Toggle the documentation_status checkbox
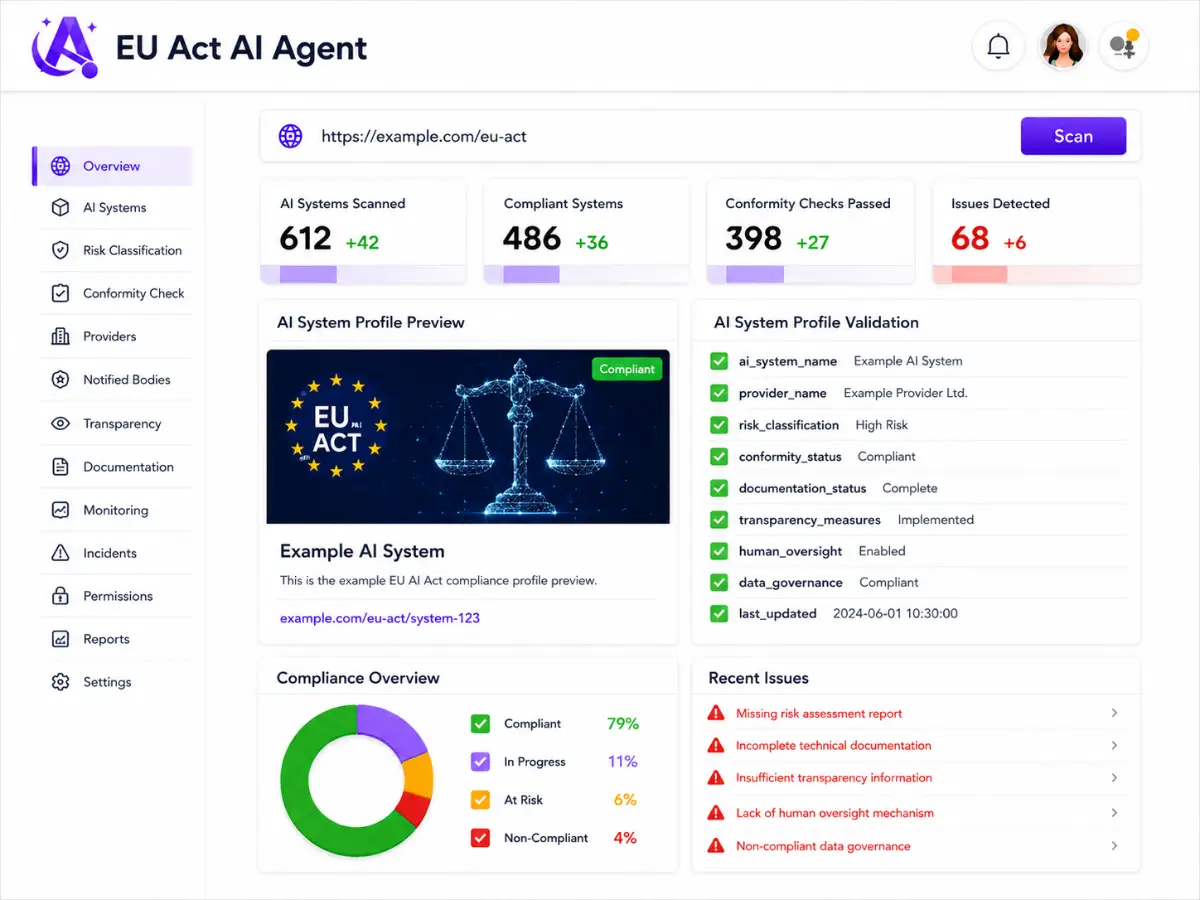 coord(718,488)
